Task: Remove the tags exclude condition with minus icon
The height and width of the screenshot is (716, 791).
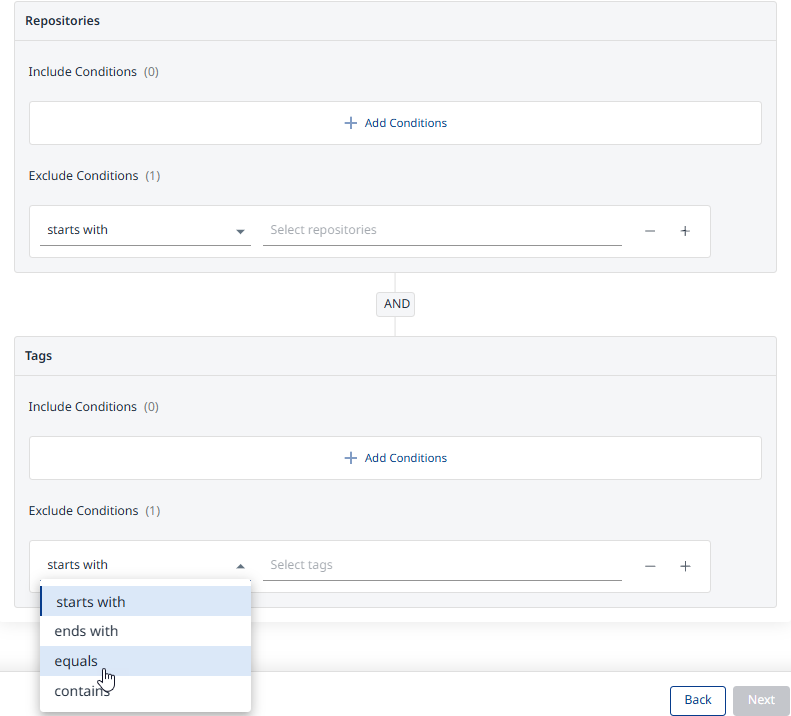Action: coord(650,566)
